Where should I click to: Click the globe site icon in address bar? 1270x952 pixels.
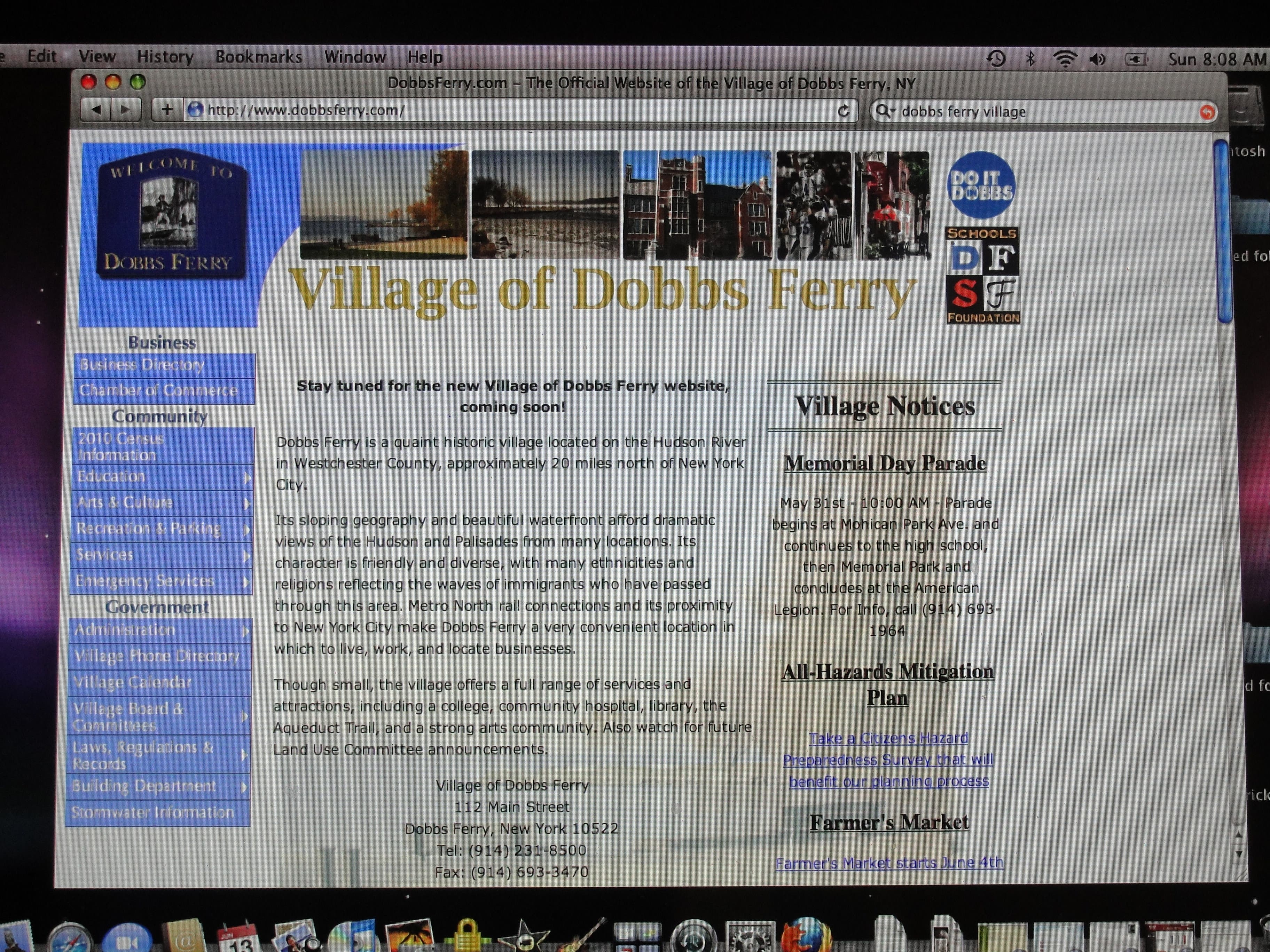pyautogui.click(x=195, y=109)
